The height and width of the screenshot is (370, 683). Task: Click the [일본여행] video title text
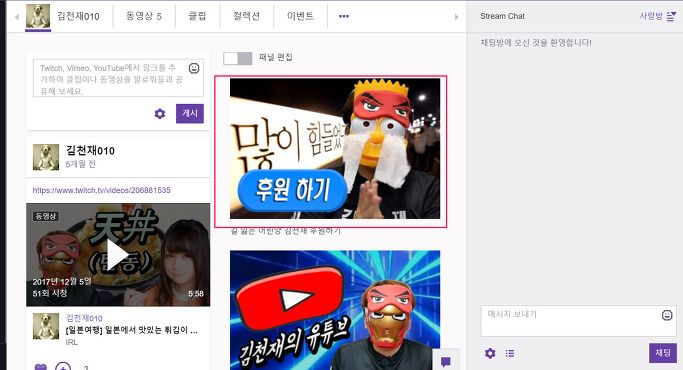point(131,330)
